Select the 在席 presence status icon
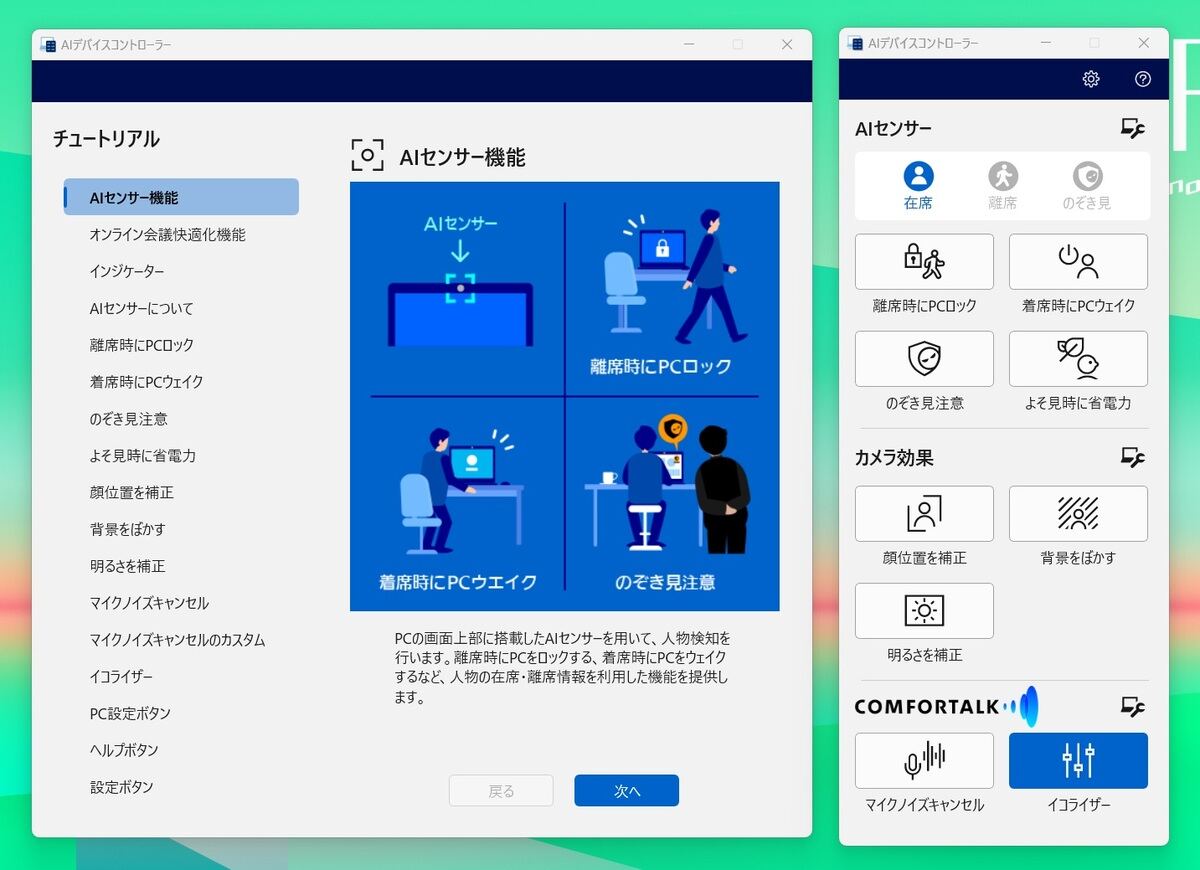 click(x=918, y=186)
